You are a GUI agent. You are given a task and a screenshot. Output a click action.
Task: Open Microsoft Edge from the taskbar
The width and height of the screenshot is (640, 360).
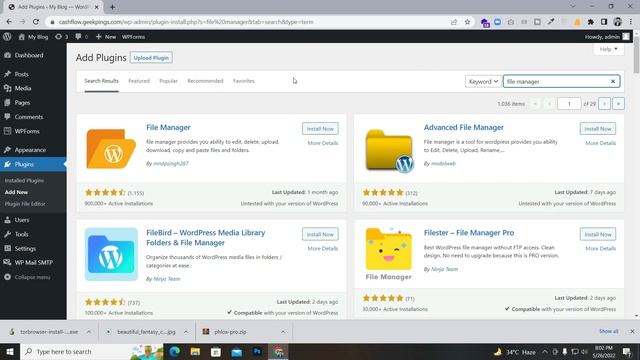coord(174,352)
